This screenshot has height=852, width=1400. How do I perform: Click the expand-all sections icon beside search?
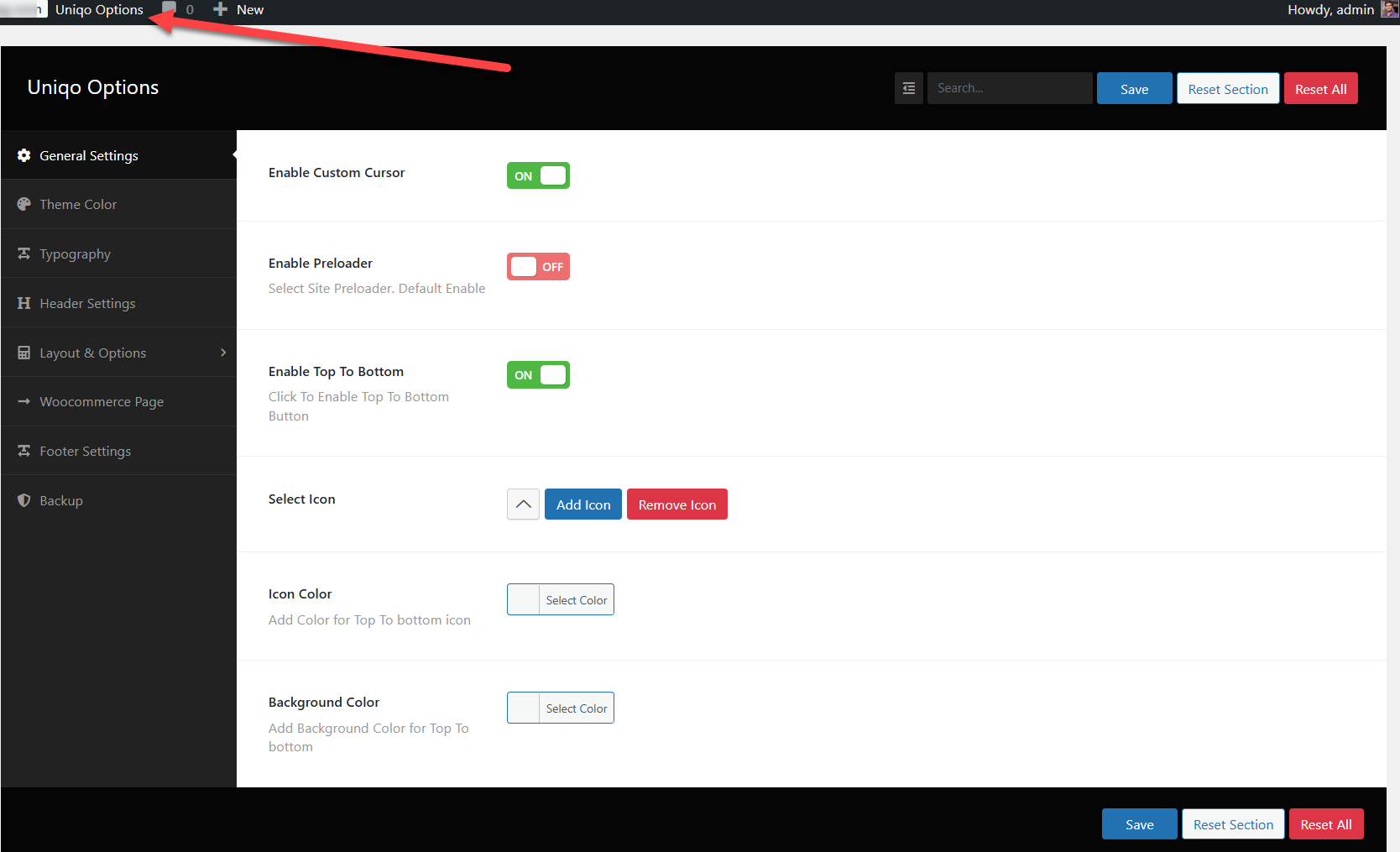point(909,88)
